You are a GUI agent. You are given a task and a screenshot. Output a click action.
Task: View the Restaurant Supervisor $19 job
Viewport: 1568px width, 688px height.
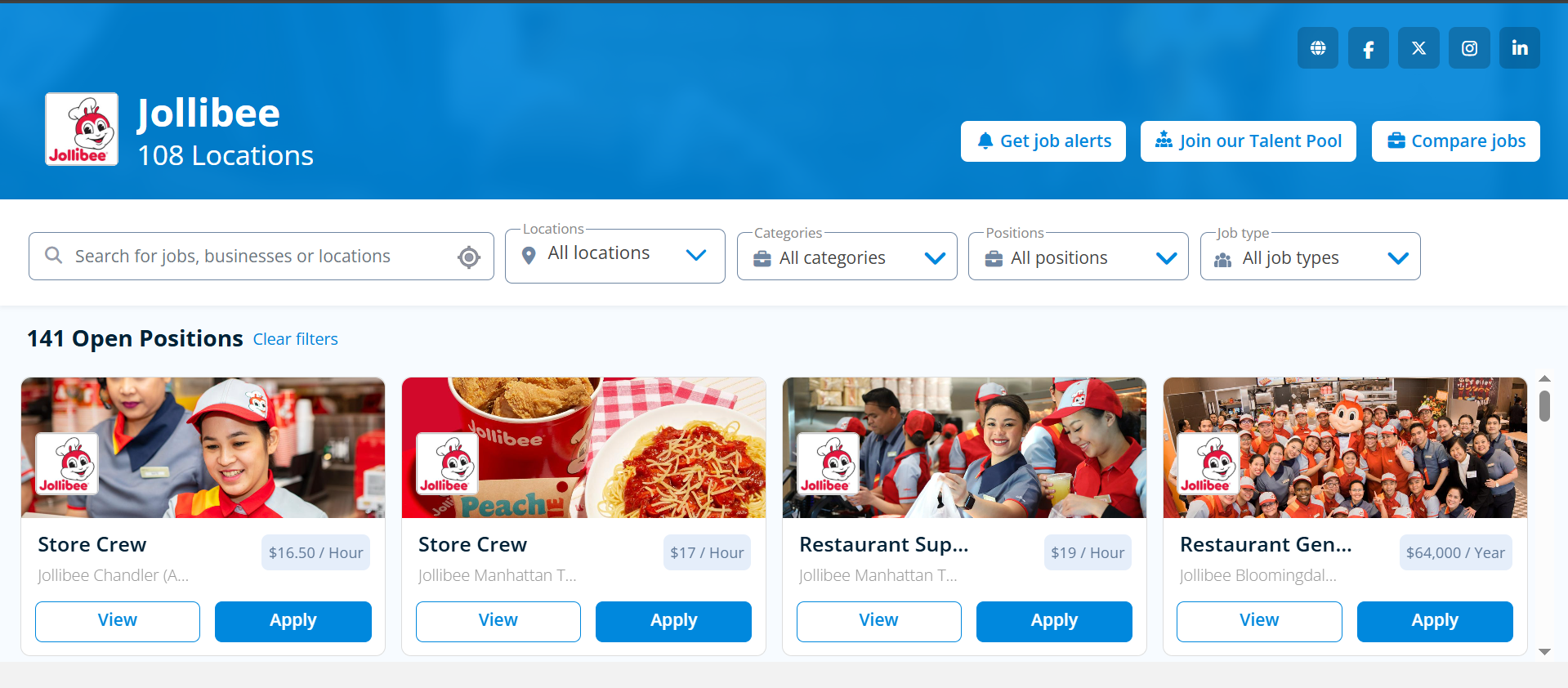[x=879, y=622]
